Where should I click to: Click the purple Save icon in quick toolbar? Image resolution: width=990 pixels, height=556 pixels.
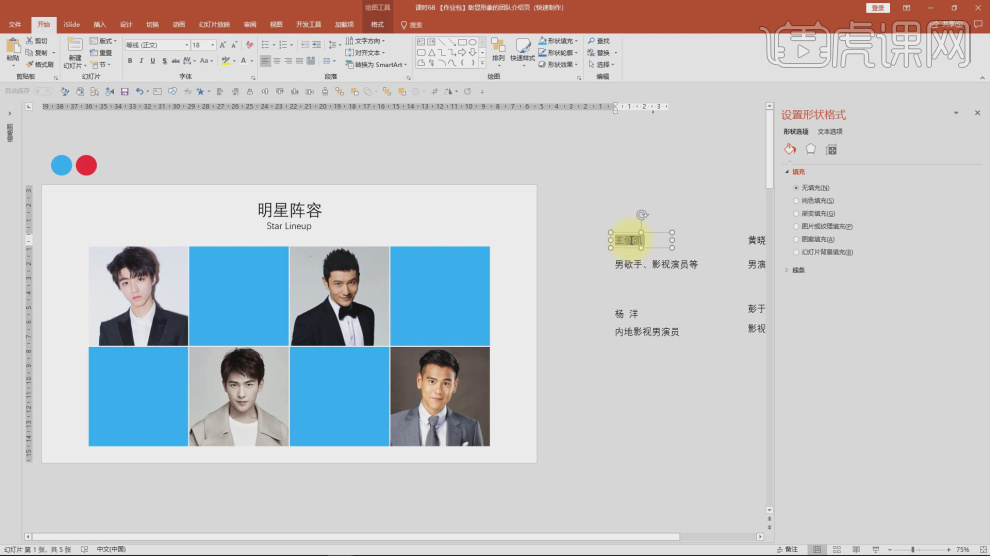124,92
